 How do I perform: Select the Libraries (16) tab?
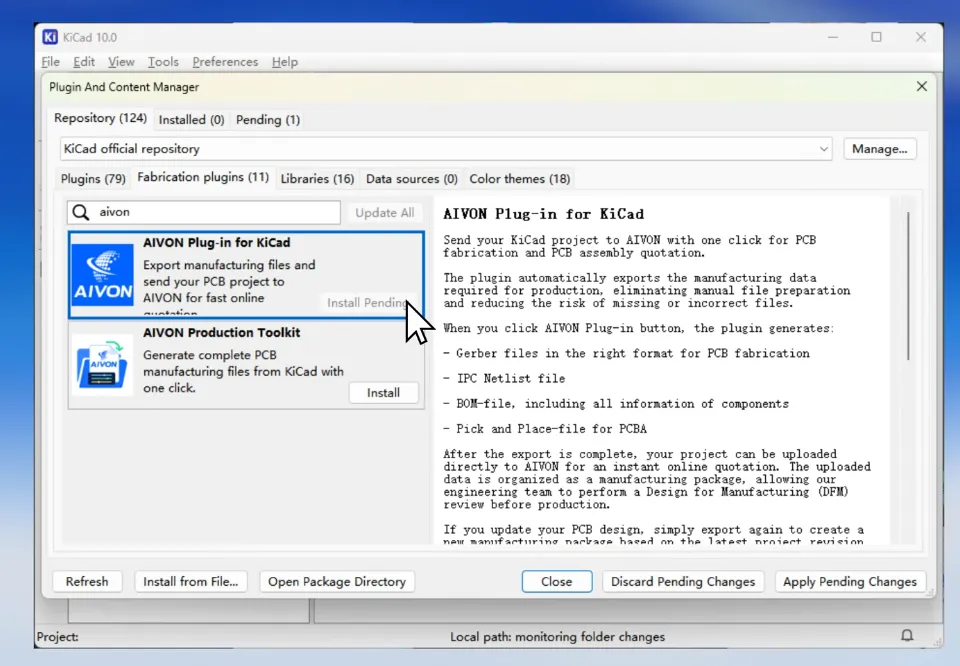click(317, 179)
